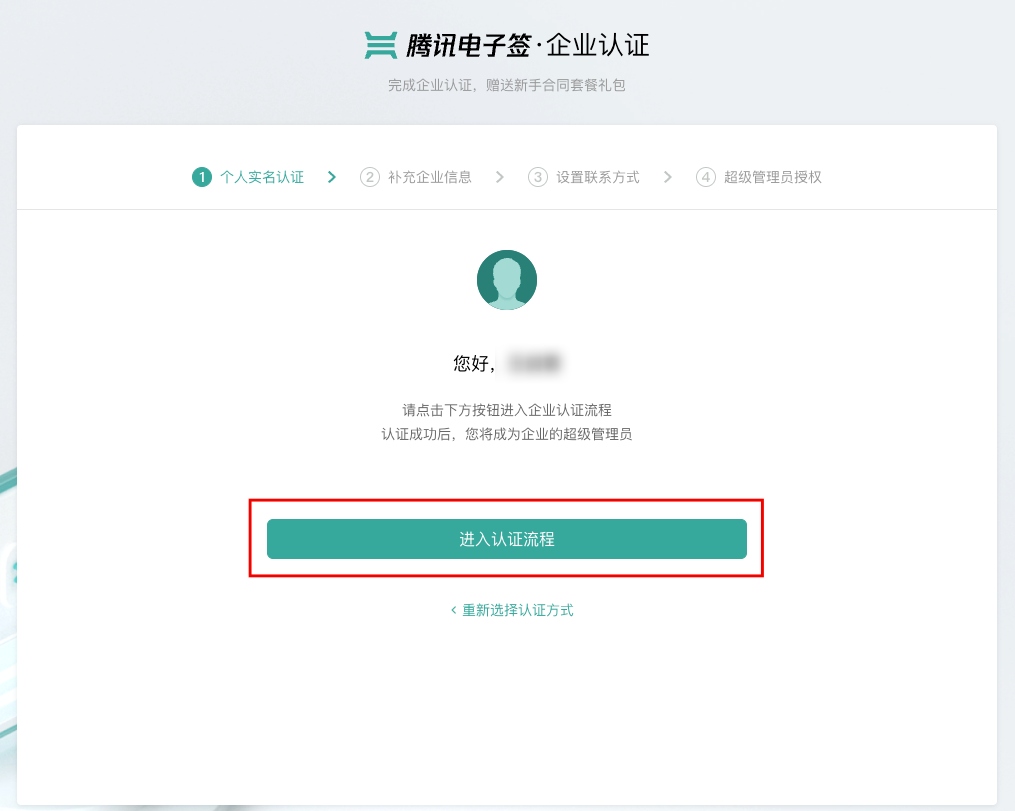1015x811 pixels.
Task: Select the step 4 numbered circle
Action: tap(706, 177)
